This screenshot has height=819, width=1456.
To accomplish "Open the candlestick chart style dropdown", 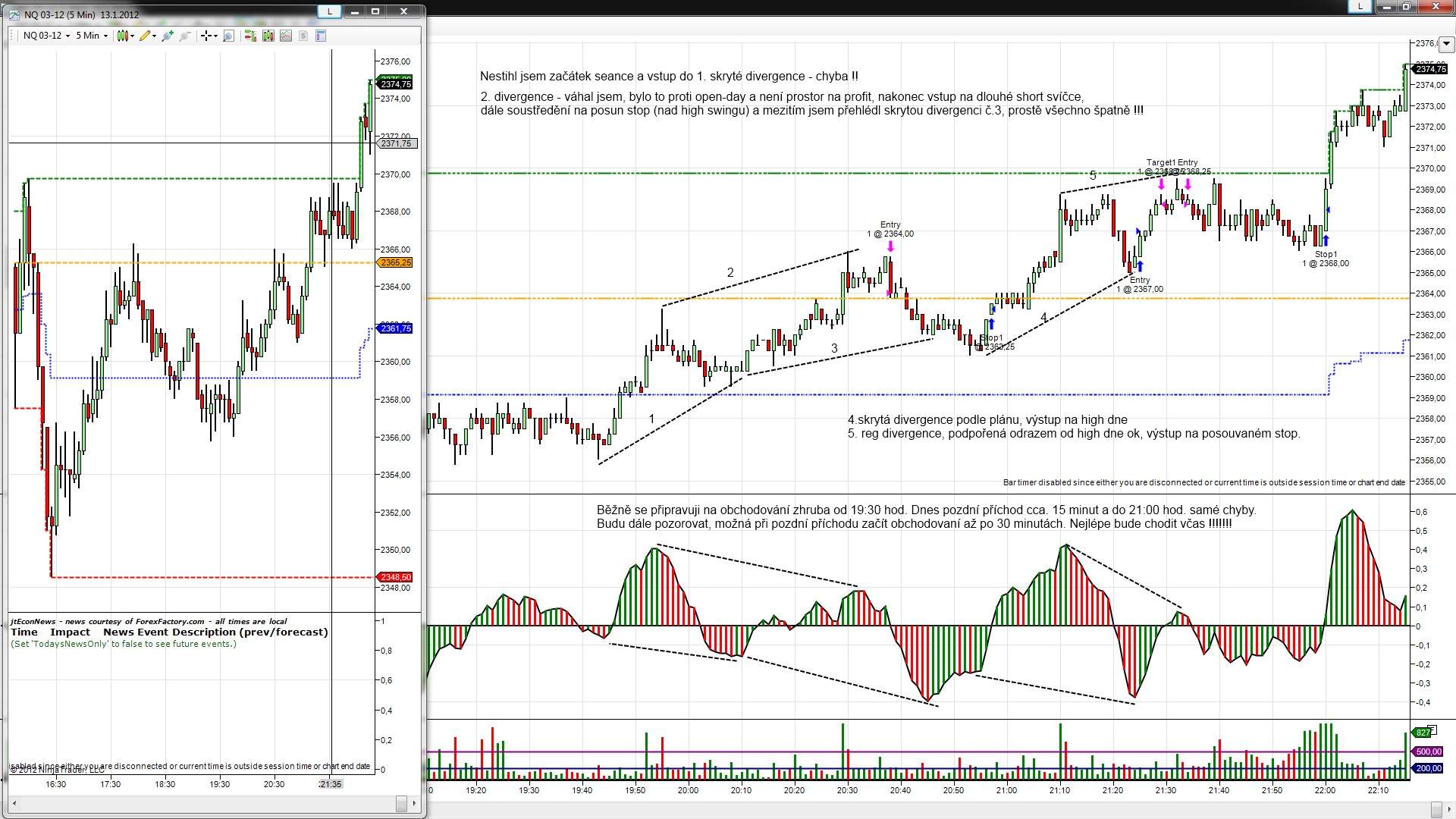I will (125, 36).
